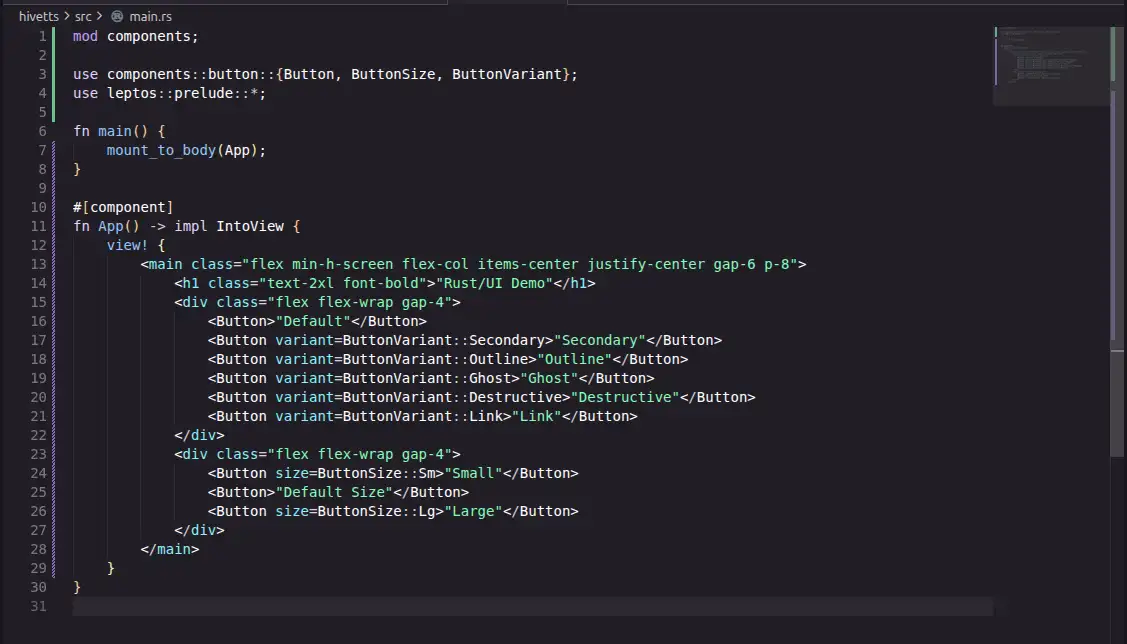Click ButtonVariant::Ghost on line 19
The width and height of the screenshot is (1127, 644).
(427, 378)
